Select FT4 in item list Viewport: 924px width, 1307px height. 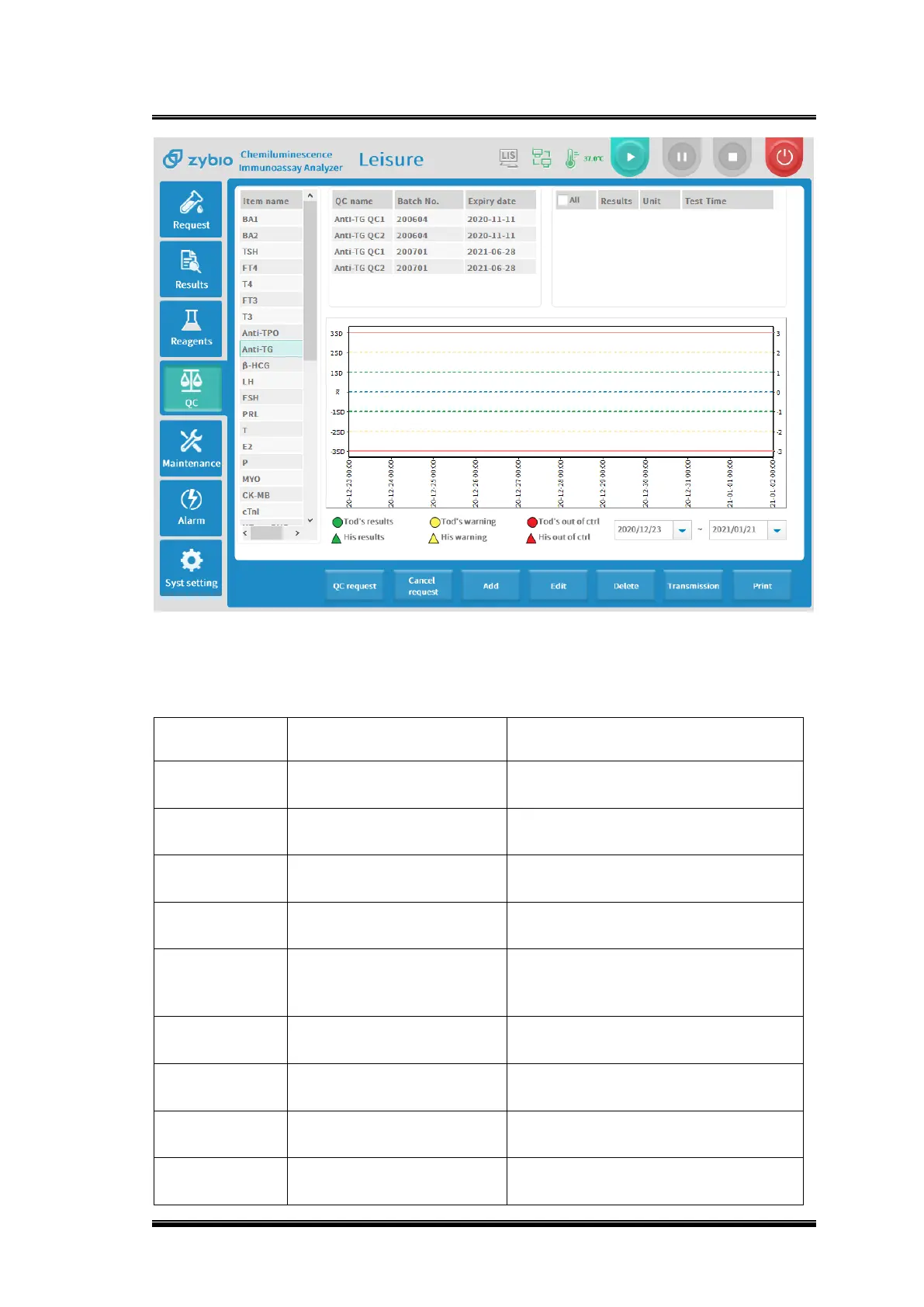pyautogui.click(x=271, y=269)
